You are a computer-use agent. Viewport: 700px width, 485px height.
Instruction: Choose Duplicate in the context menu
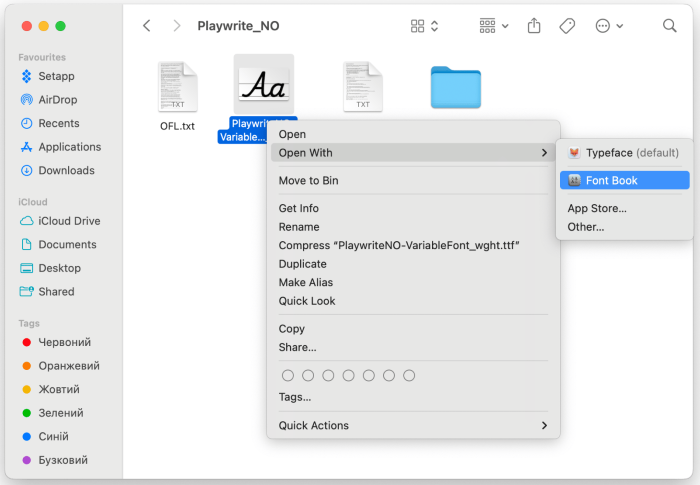click(413, 264)
